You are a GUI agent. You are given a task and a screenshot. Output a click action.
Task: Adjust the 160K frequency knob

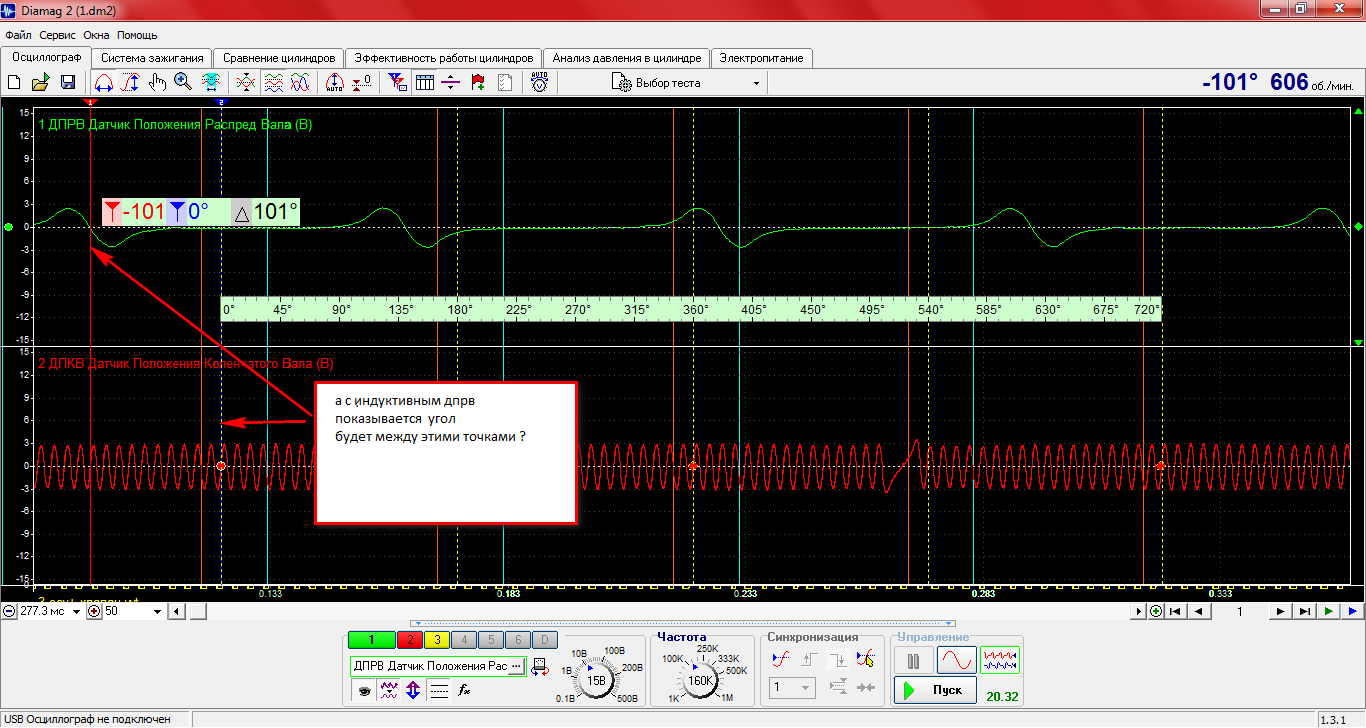pos(700,680)
